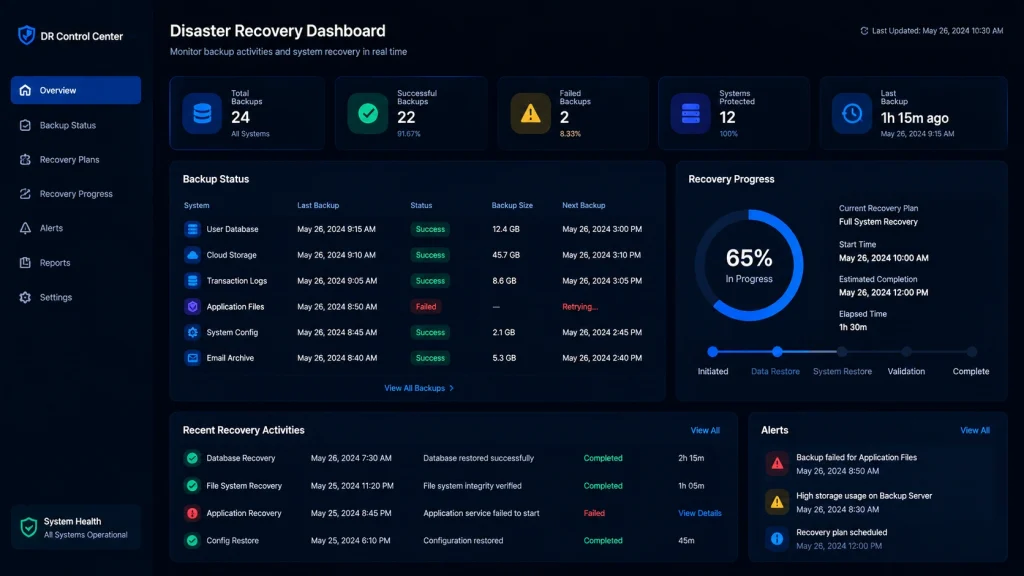Click the High storage usage alert text
The width and height of the screenshot is (1024, 576).
[x=864, y=496]
